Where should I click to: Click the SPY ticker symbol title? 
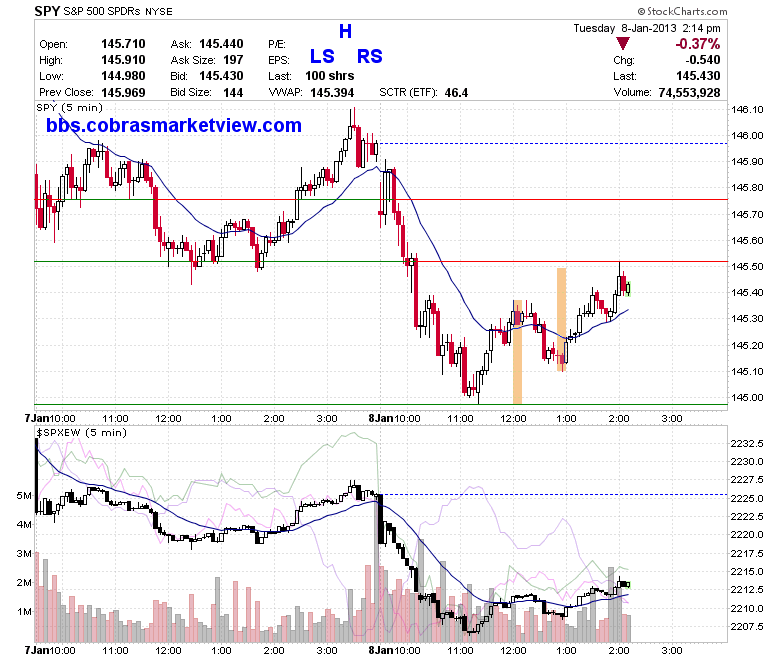[x=47, y=10]
